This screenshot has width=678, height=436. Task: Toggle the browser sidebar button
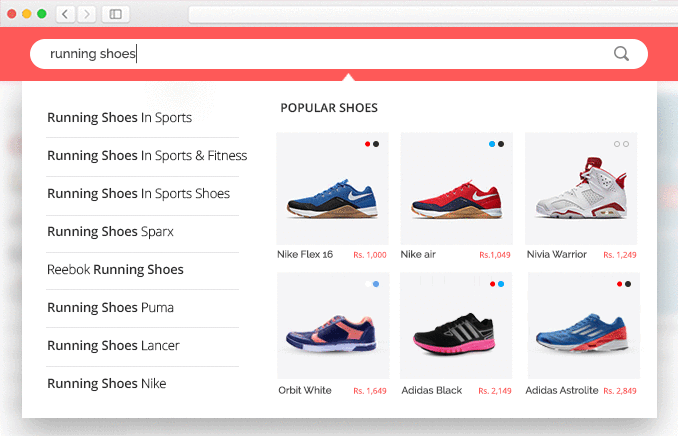click(x=115, y=14)
